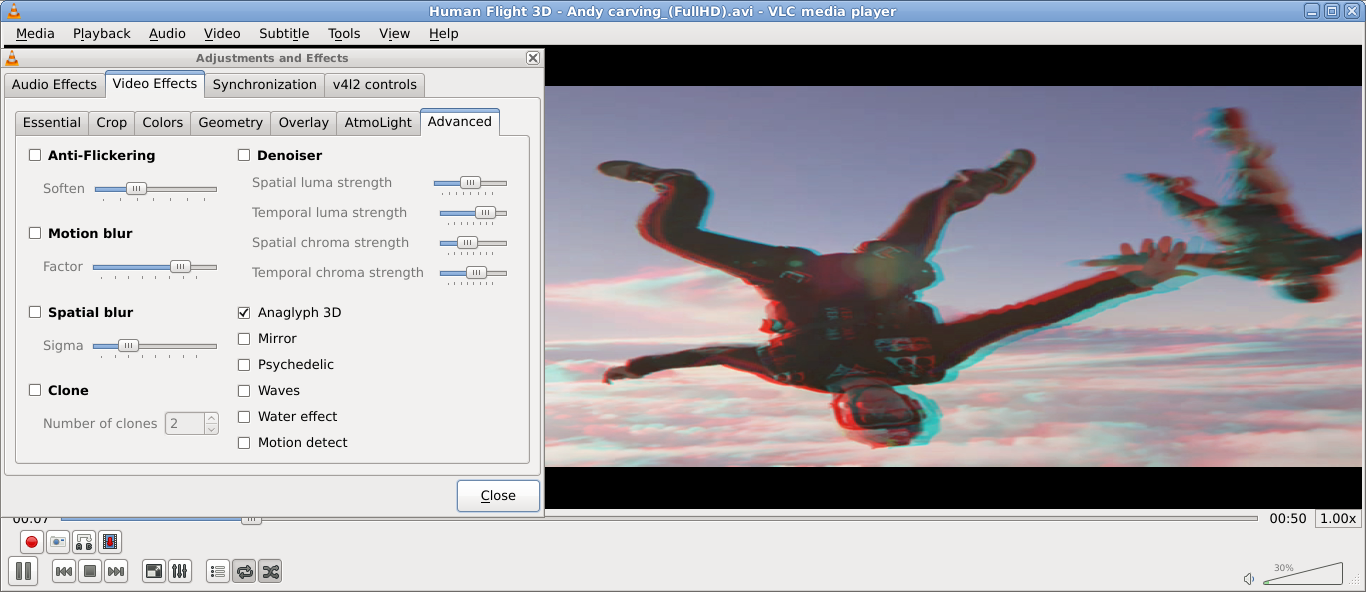This screenshot has height=592, width=1366.
Task: Toggle random shuffle playback
Action: coord(270,571)
